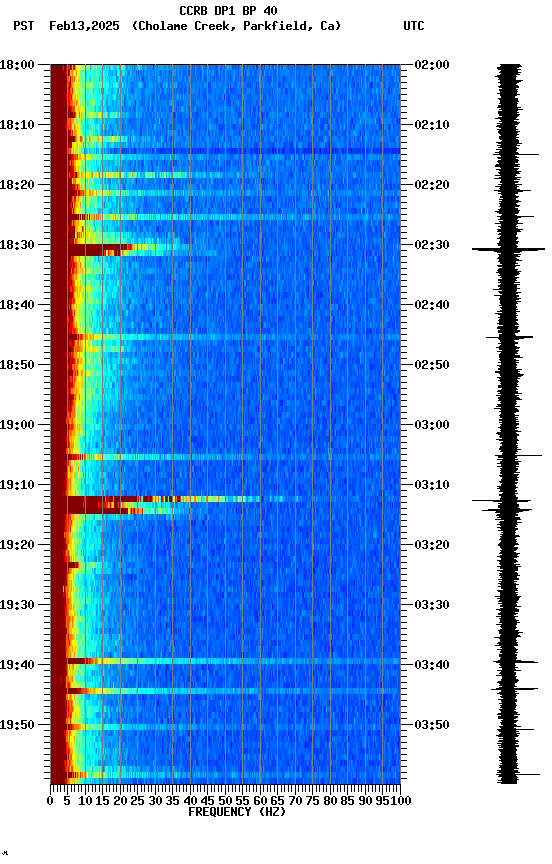
Task: Click the "18:30" PST time label
Action: (17, 245)
